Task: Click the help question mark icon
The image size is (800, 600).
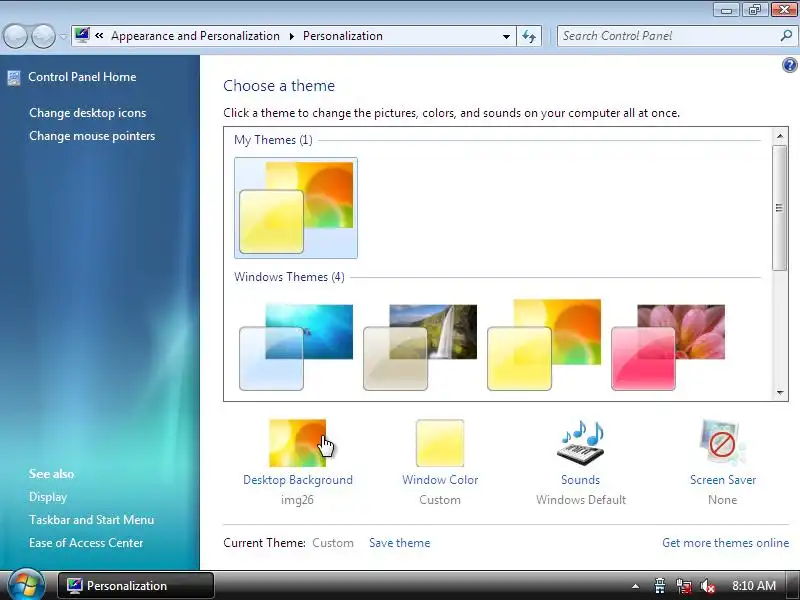Action: 789,65
